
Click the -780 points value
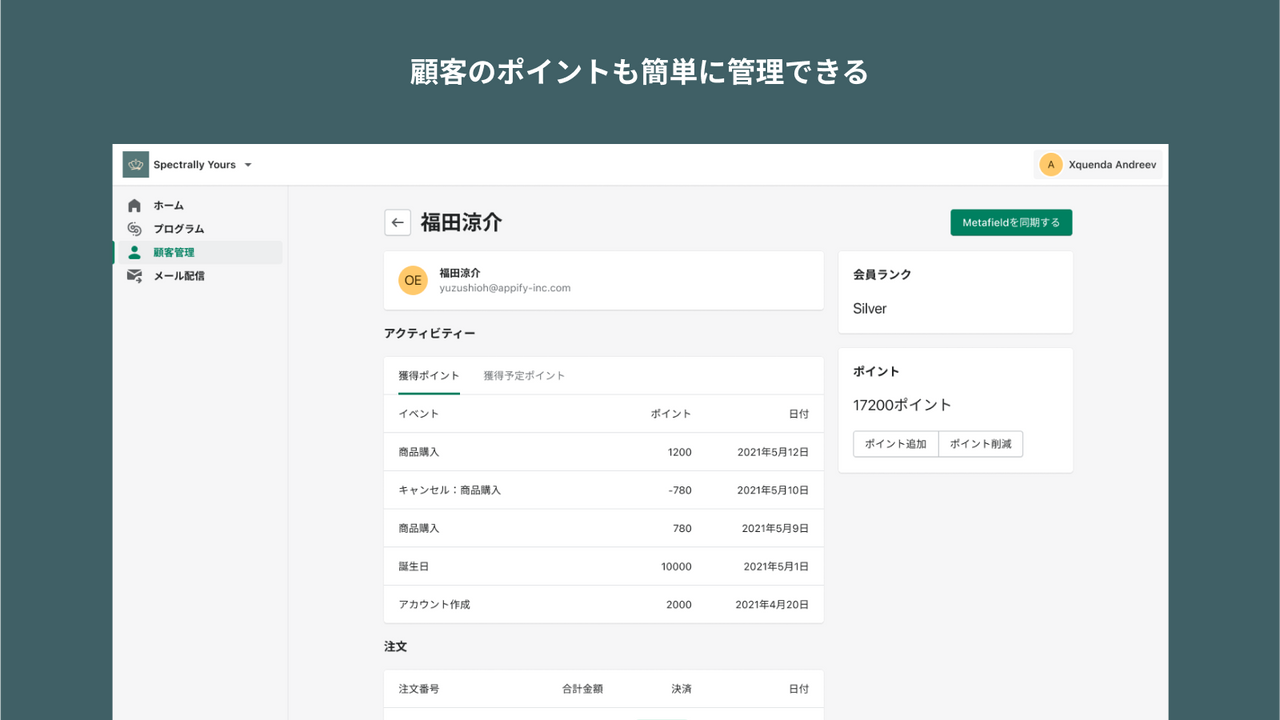(680, 490)
